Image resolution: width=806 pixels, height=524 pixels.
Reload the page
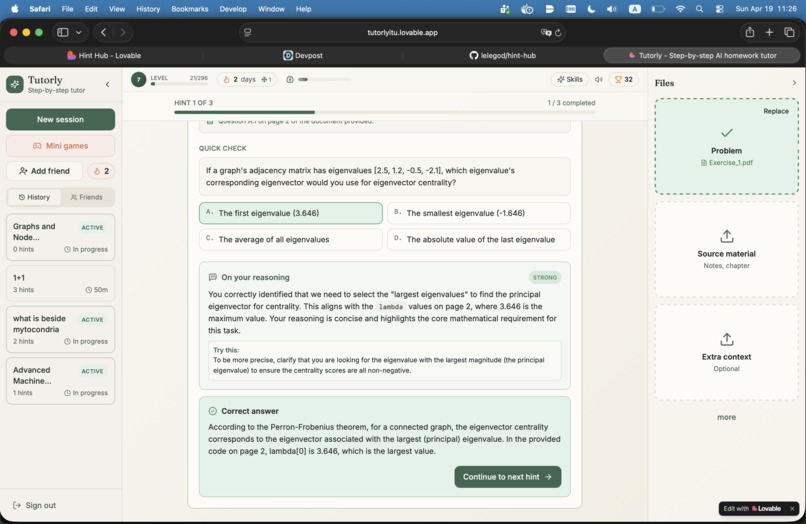click(558, 32)
